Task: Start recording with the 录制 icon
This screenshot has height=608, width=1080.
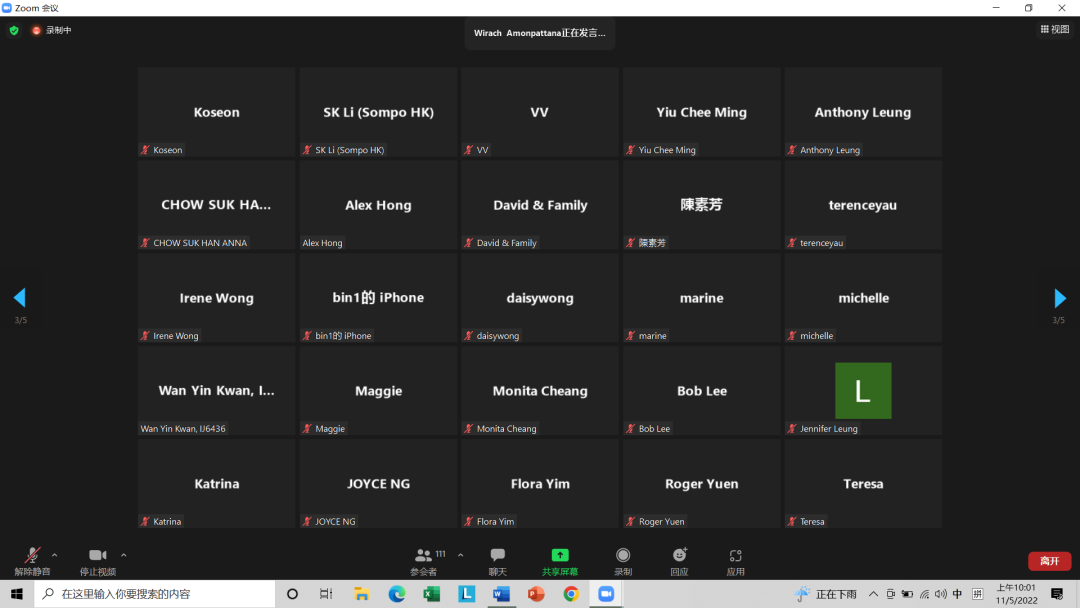Action: [x=623, y=561]
